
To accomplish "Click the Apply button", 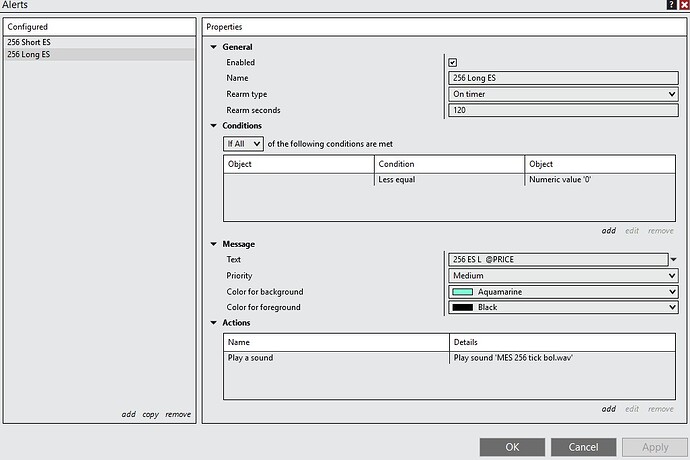I will tap(655, 447).
